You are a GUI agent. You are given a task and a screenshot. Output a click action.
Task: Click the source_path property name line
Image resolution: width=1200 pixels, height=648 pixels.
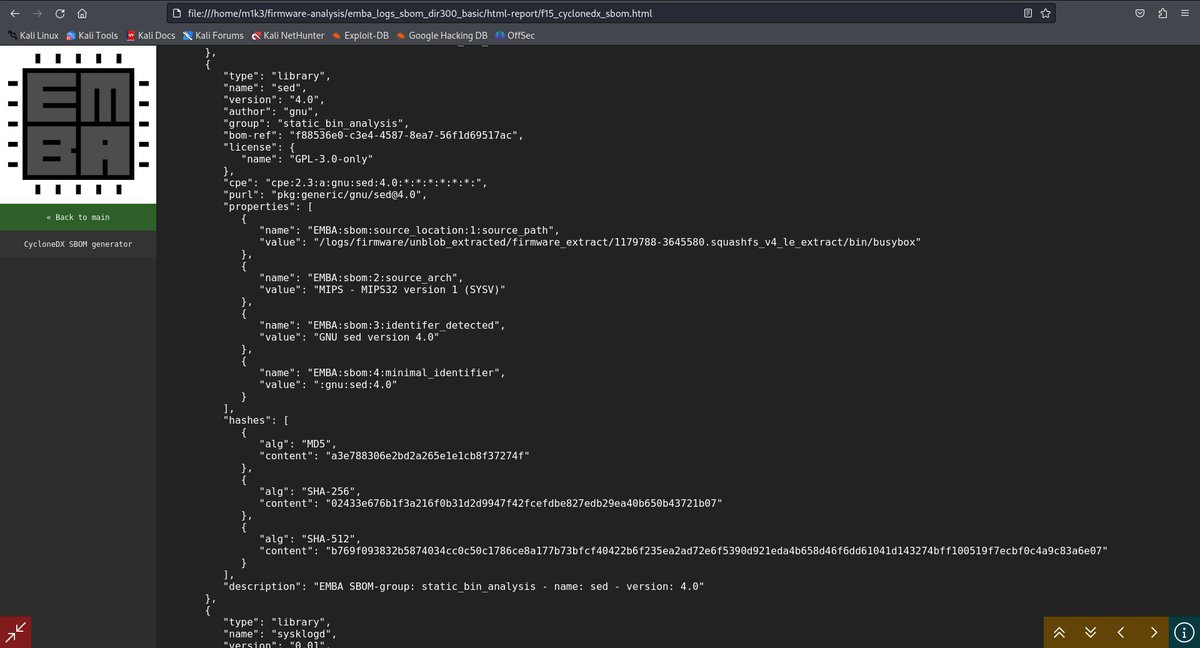click(x=409, y=231)
